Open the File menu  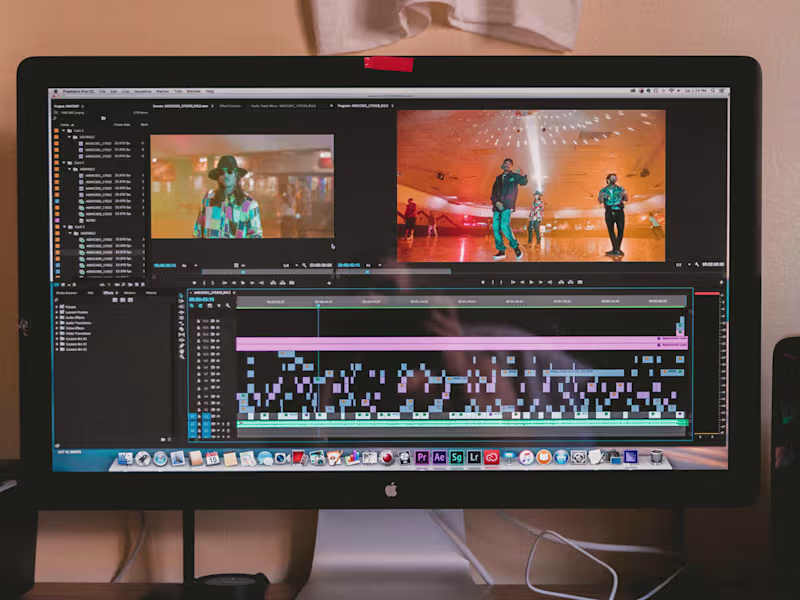(x=102, y=91)
